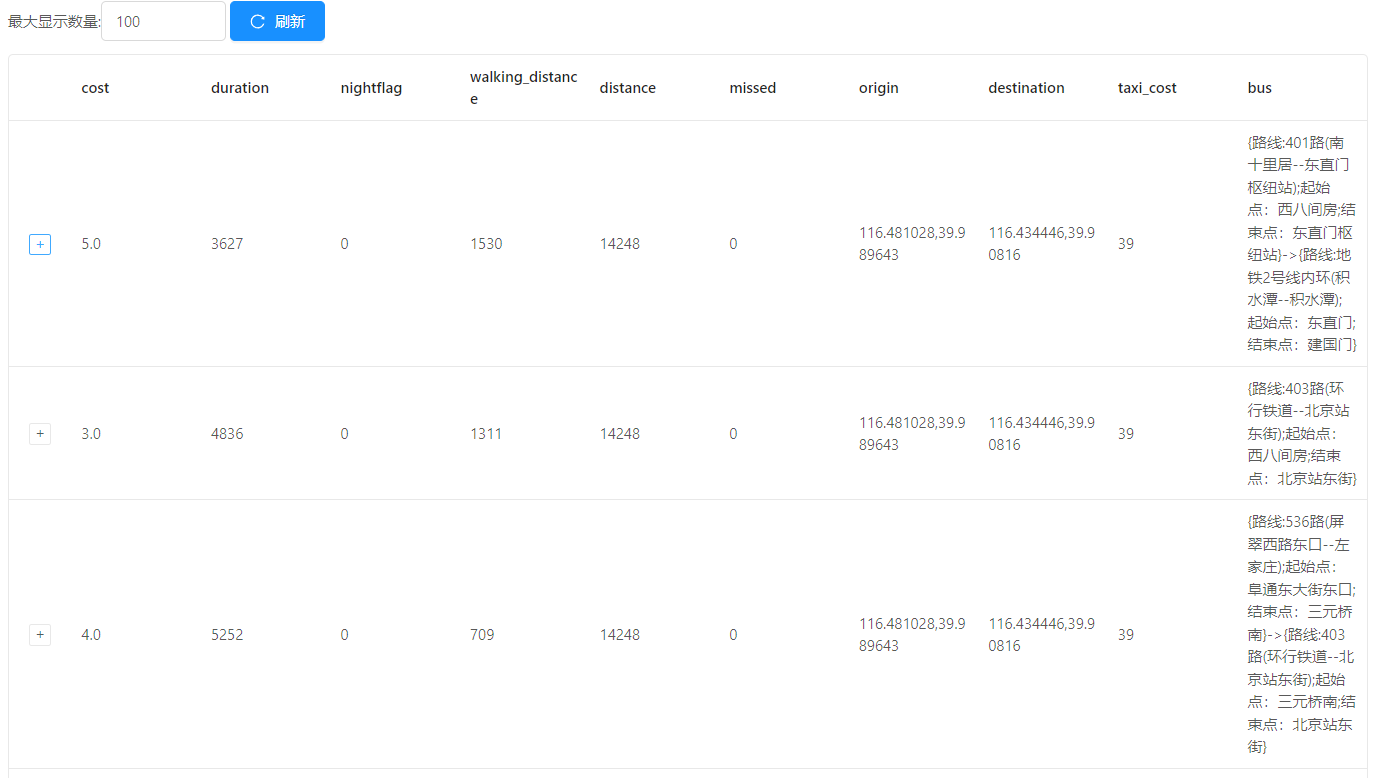Focus the 最大显示数量 input field
The height and width of the screenshot is (778, 1383).
click(163, 21)
